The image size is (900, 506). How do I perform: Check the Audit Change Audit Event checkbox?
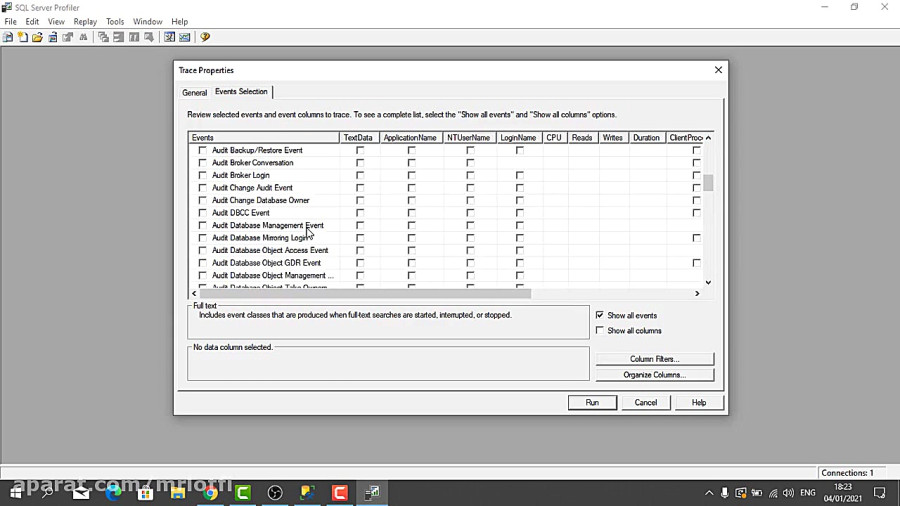click(x=203, y=188)
